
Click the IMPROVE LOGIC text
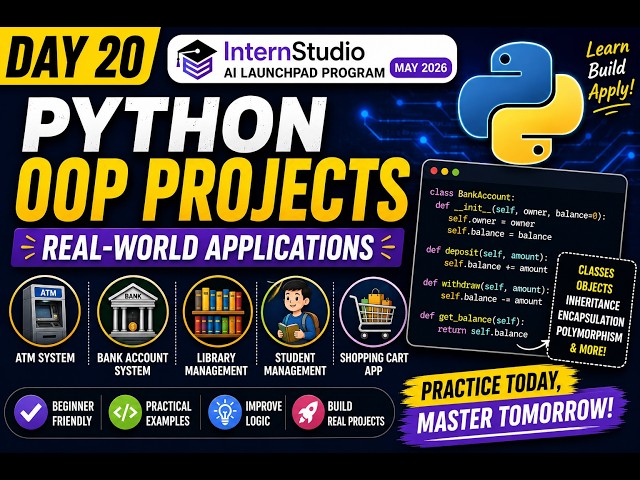263,413
